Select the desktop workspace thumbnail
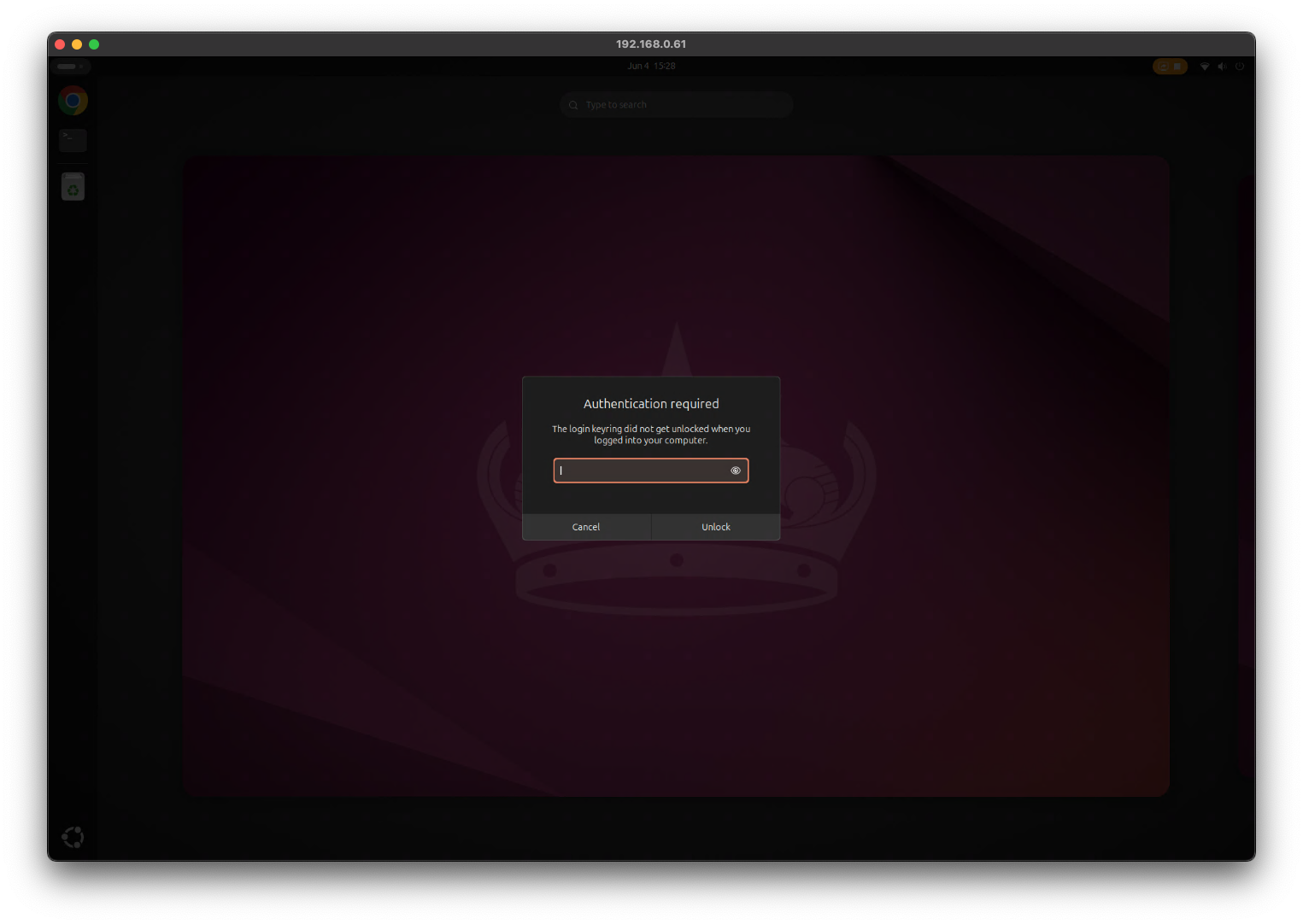The width and height of the screenshot is (1303, 924). click(x=676, y=476)
